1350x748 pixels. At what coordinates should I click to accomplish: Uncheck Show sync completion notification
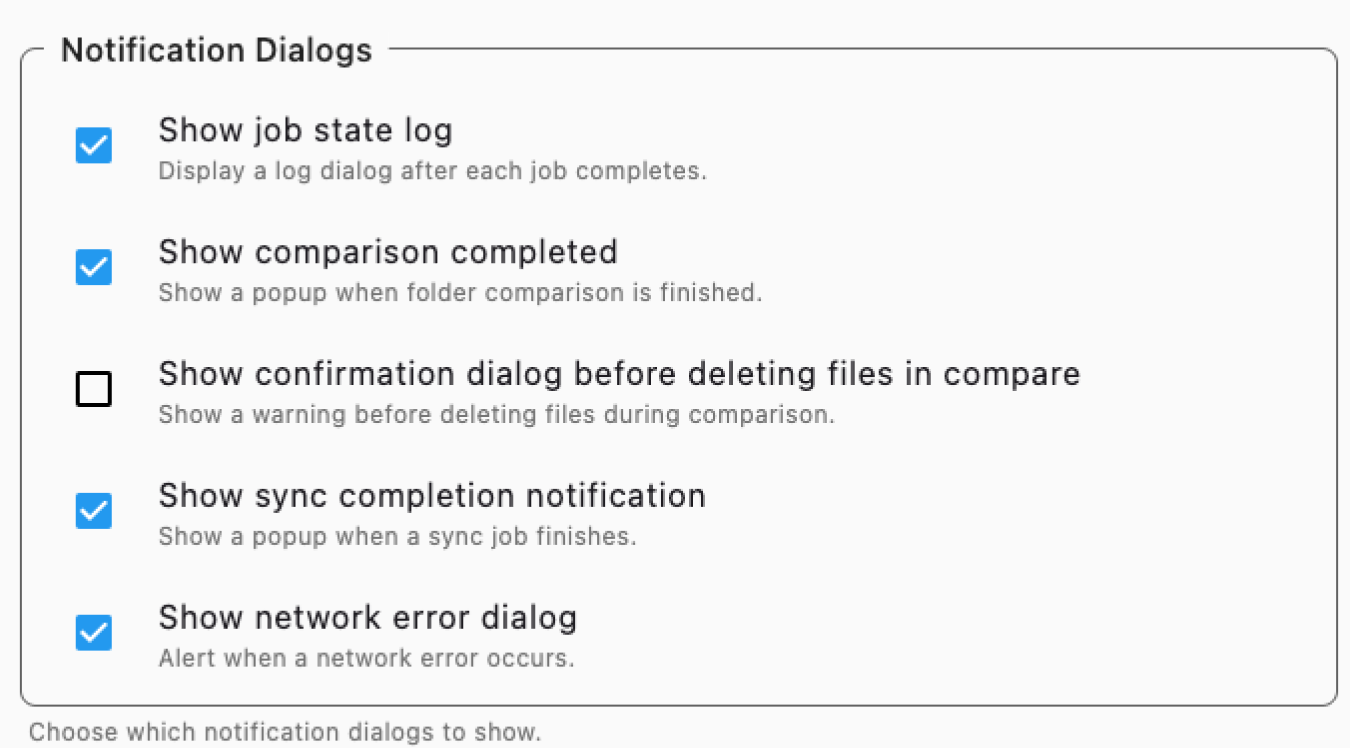93,511
